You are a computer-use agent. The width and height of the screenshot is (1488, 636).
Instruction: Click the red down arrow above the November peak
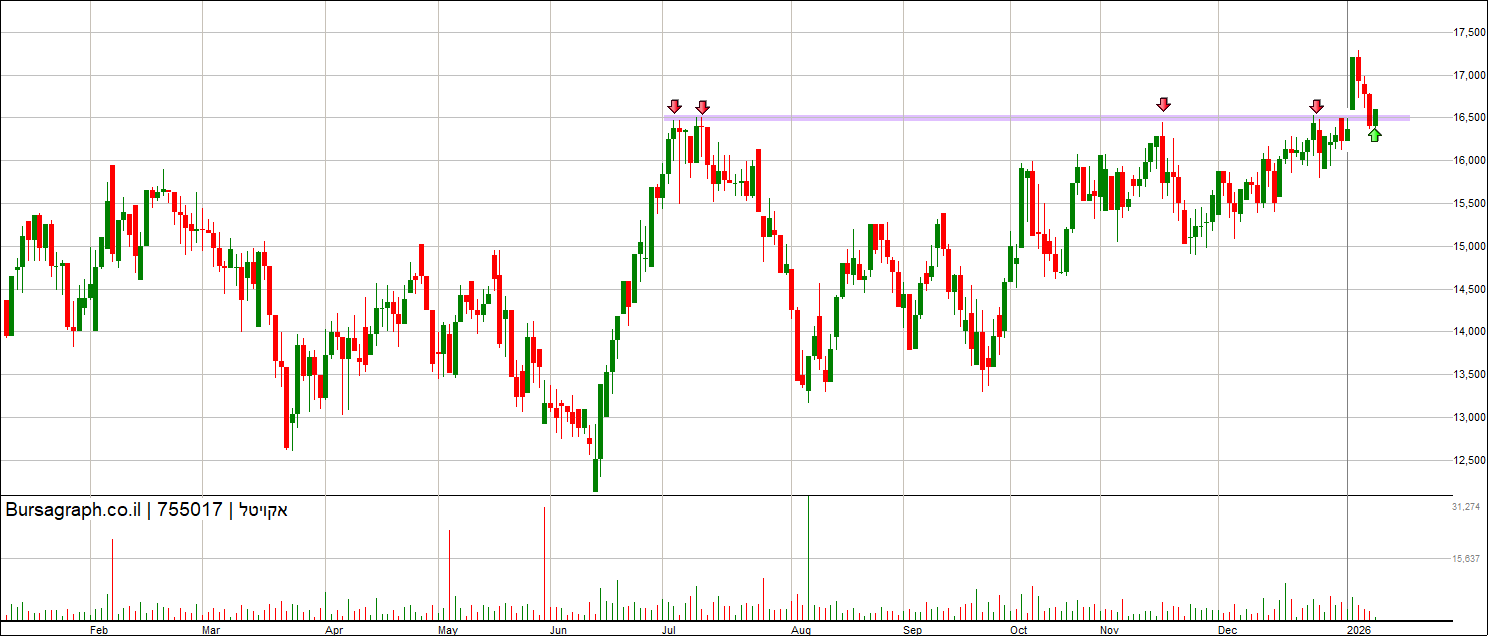coord(1163,105)
